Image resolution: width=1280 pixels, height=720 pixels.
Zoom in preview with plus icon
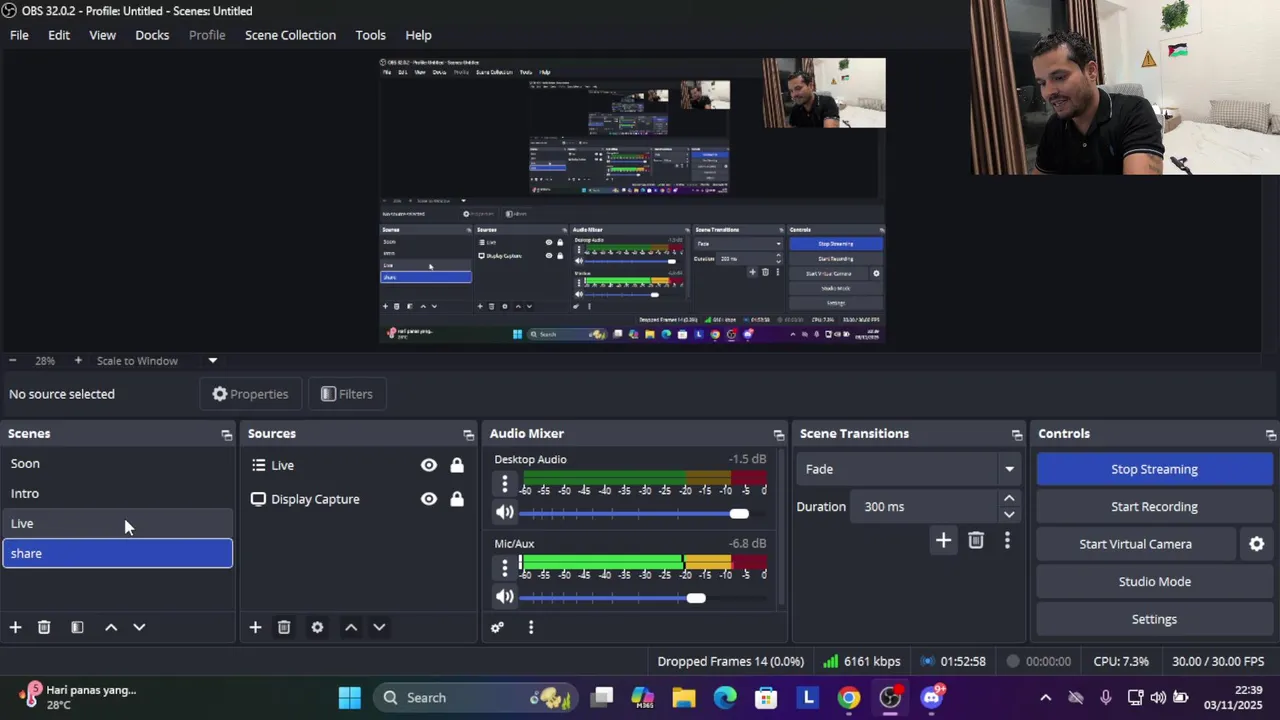click(x=78, y=360)
